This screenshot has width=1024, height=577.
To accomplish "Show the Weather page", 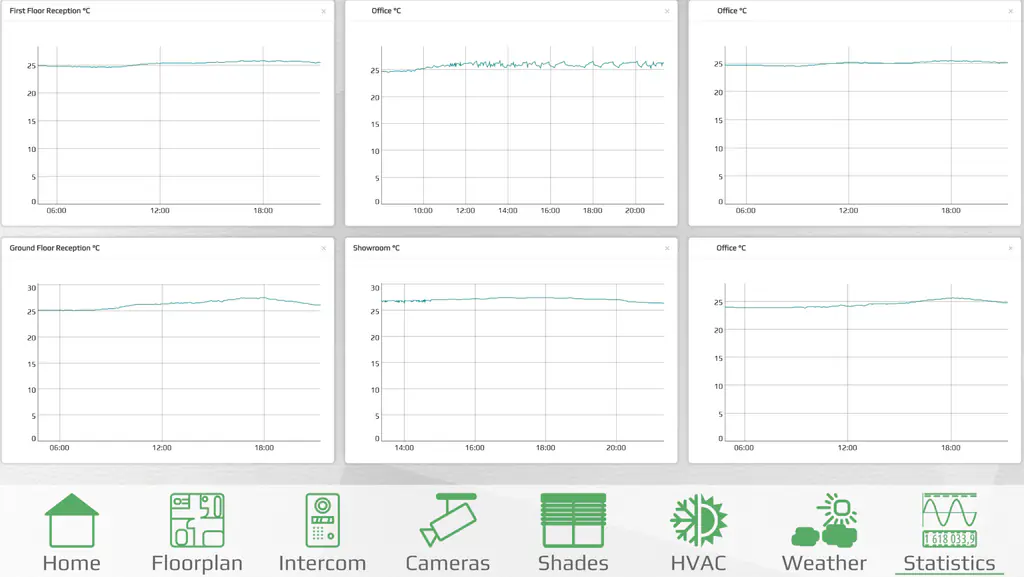I will (x=824, y=533).
